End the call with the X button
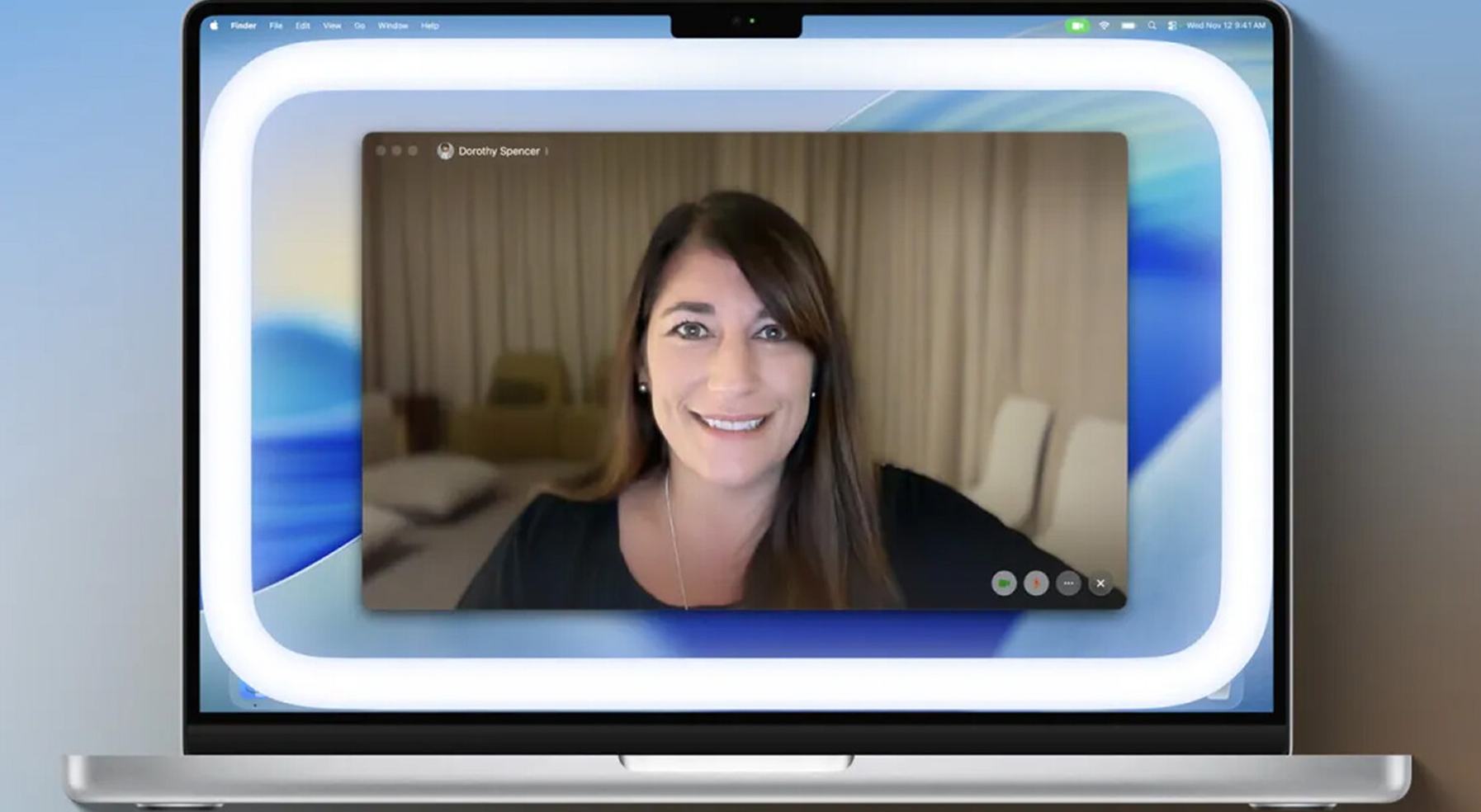1481x812 pixels. (x=1100, y=583)
